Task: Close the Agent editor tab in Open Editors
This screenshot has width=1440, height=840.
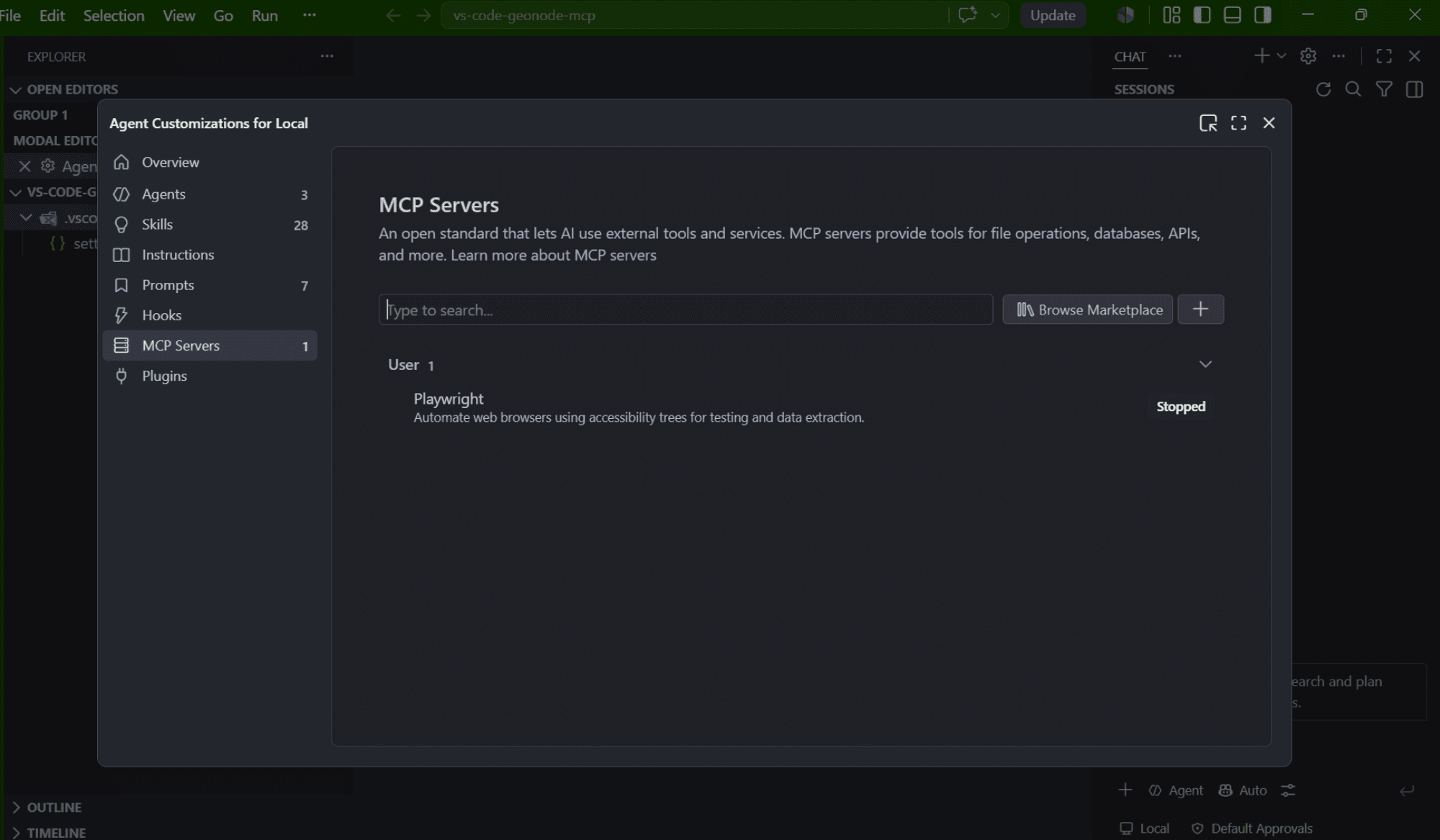Action: 24,166
